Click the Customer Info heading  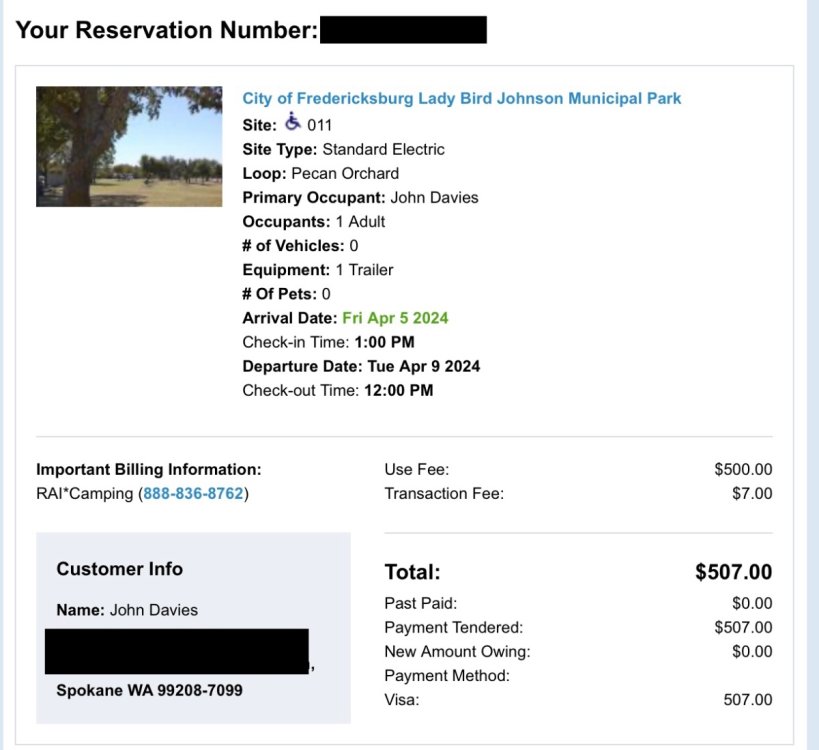pyautogui.click(x=120, y=569)
